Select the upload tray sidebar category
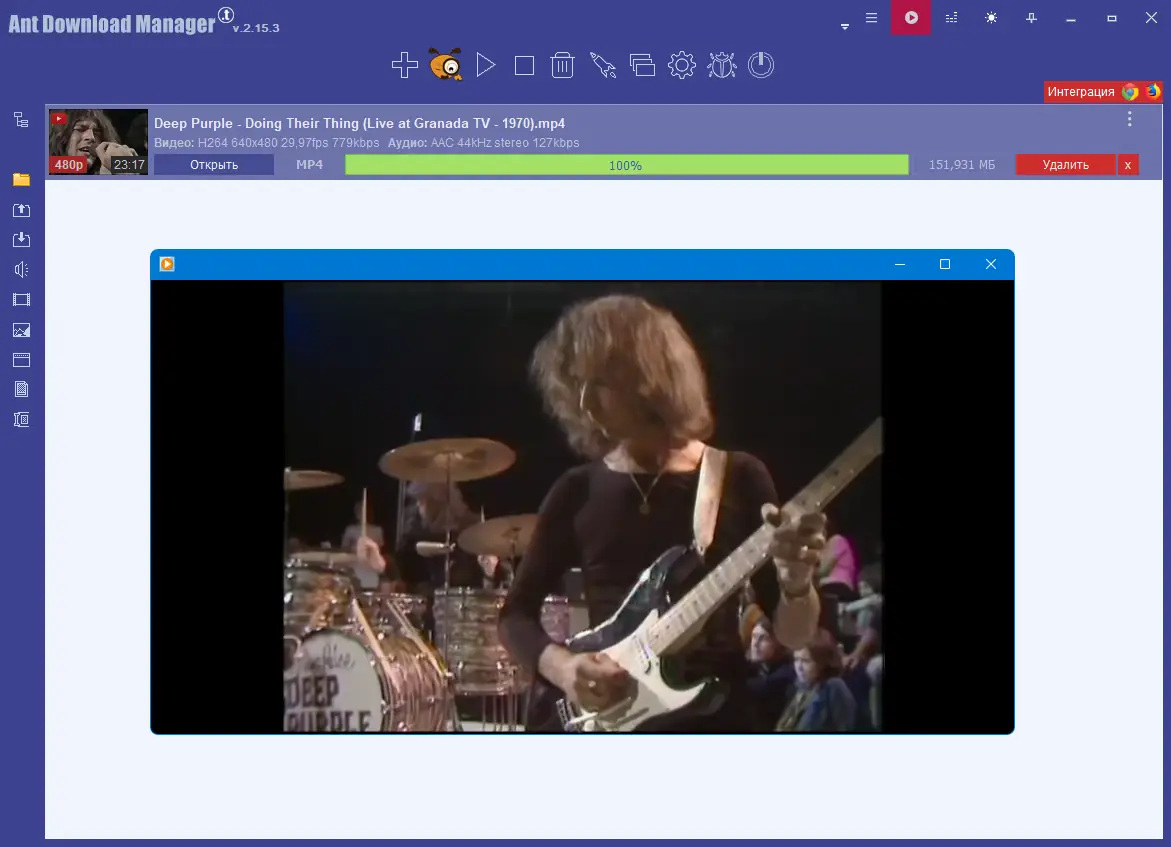Viewport: 1171px width, 847px height. (x=22, y=210)
